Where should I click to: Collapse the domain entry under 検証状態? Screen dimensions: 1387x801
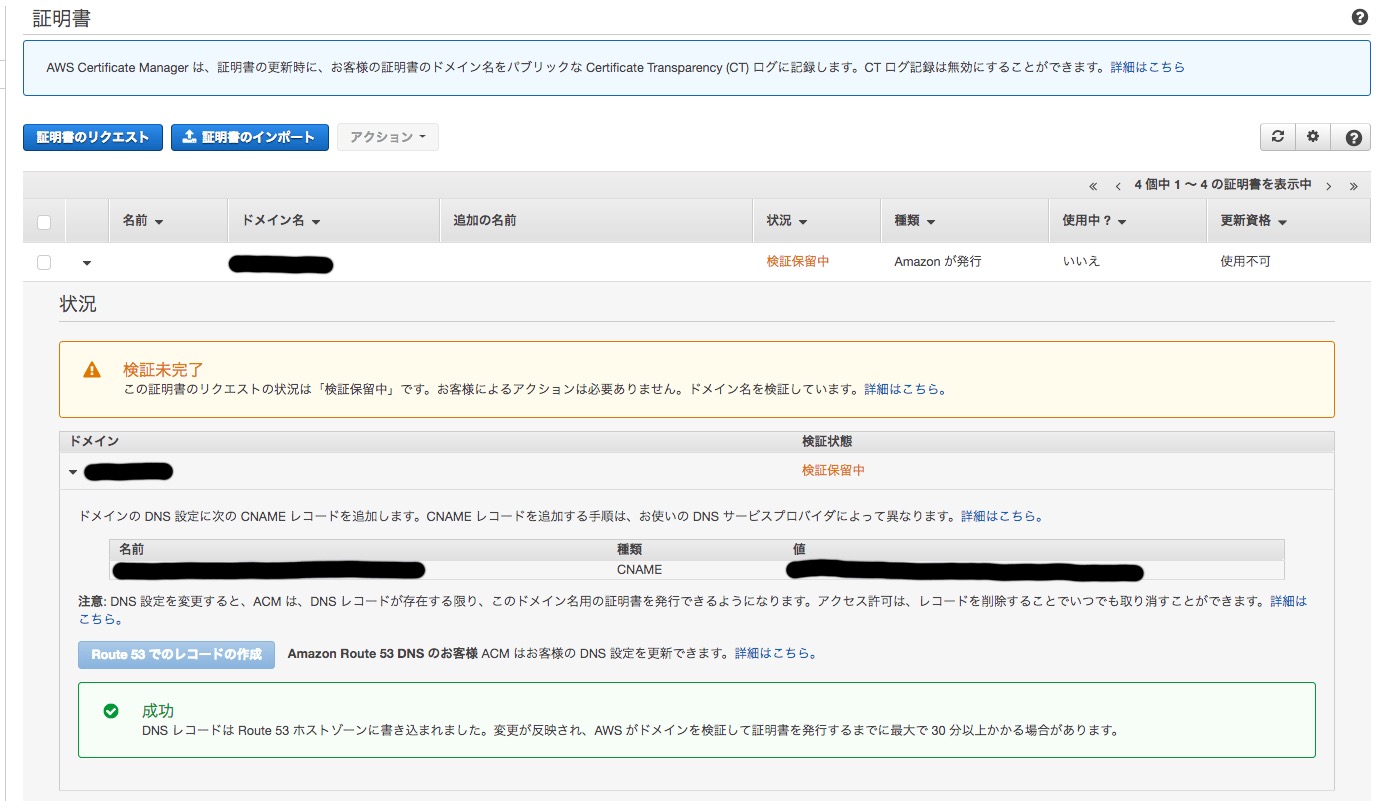(73, 471)
